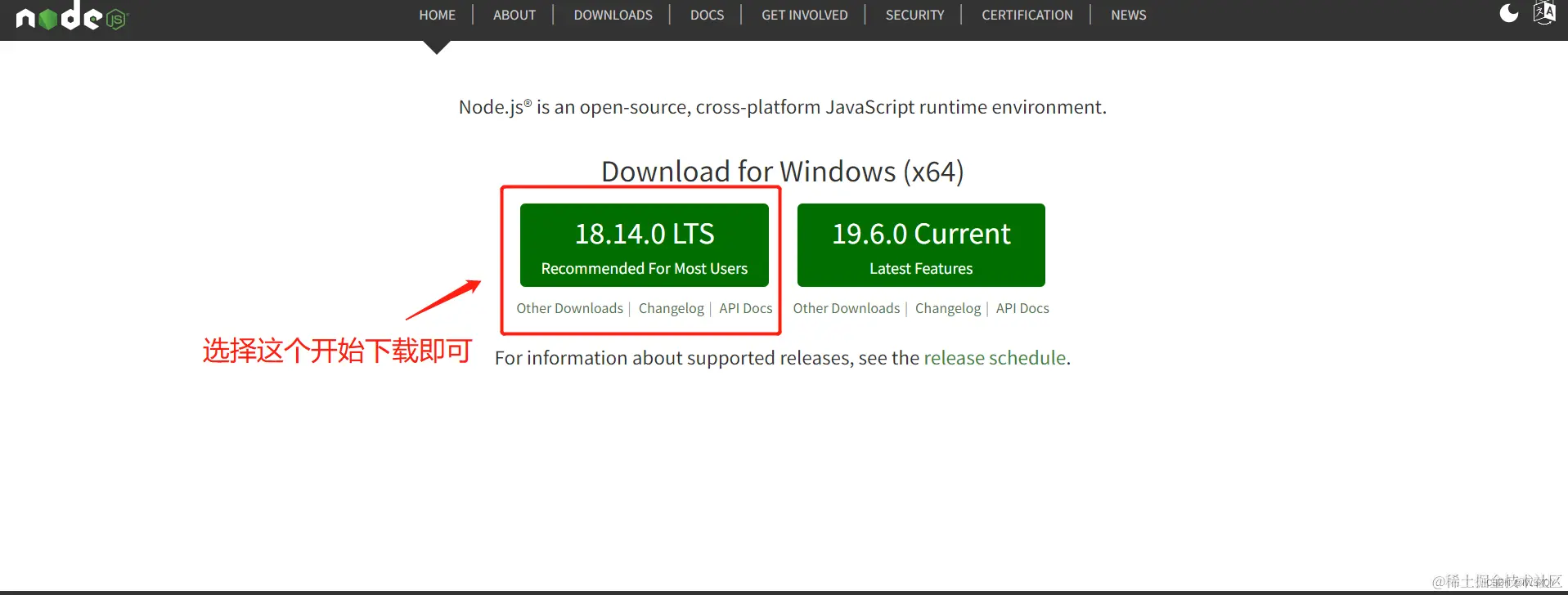
Task: Open the language translation icon
Action: [1544, 13]
